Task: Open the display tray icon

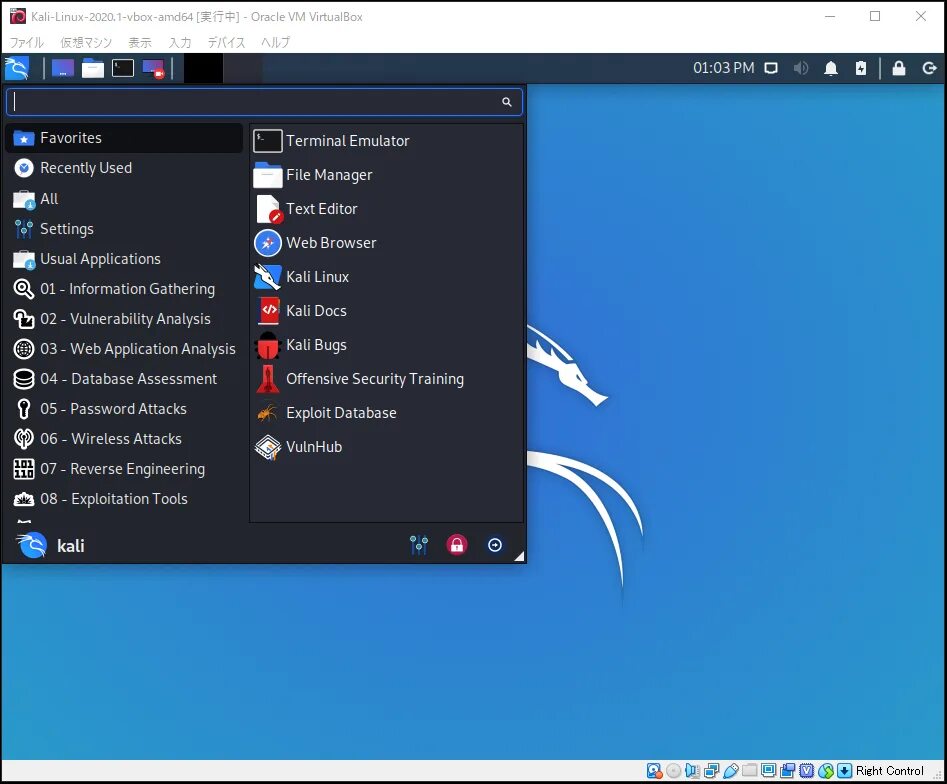Action: (771, 68)
